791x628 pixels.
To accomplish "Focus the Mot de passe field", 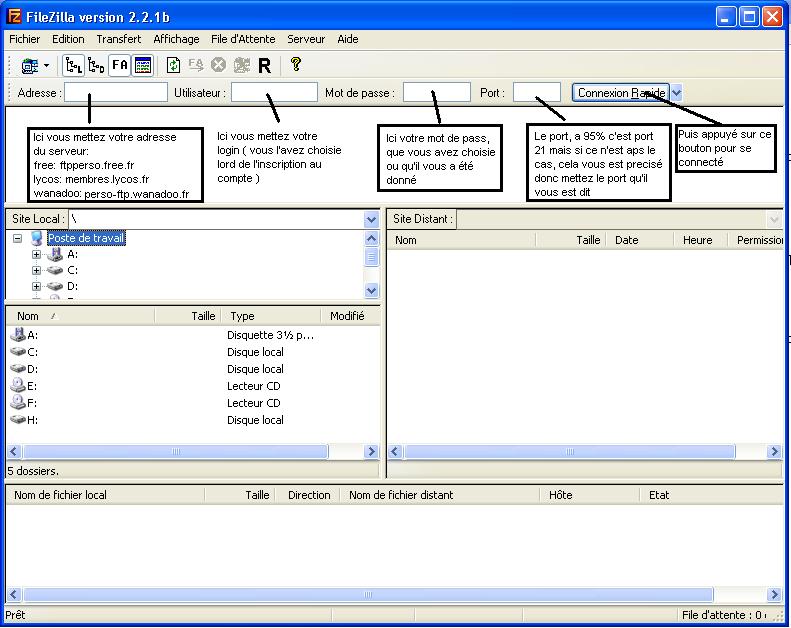I will click(x=437, y=93).
